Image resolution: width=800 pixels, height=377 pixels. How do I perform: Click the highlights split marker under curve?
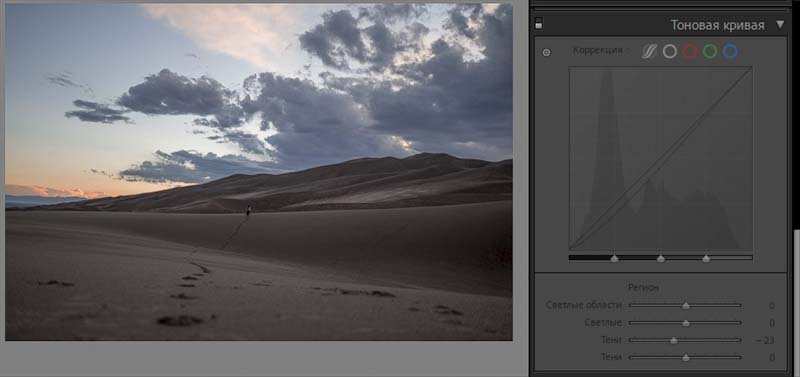[x=706, y=259]
